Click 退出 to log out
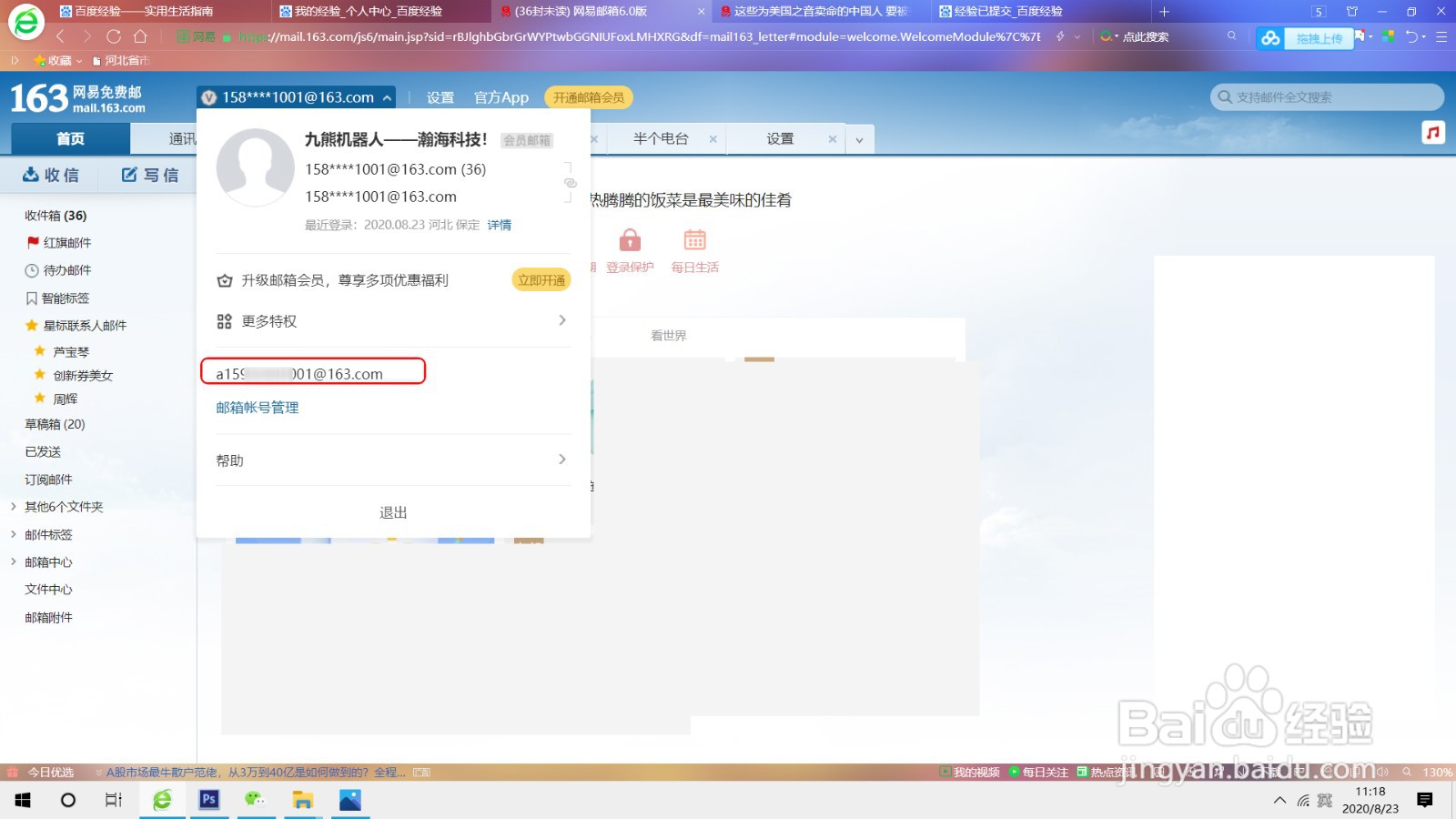Image resolution: width=1456 pixels, height=819 pixels. point(393,512)
